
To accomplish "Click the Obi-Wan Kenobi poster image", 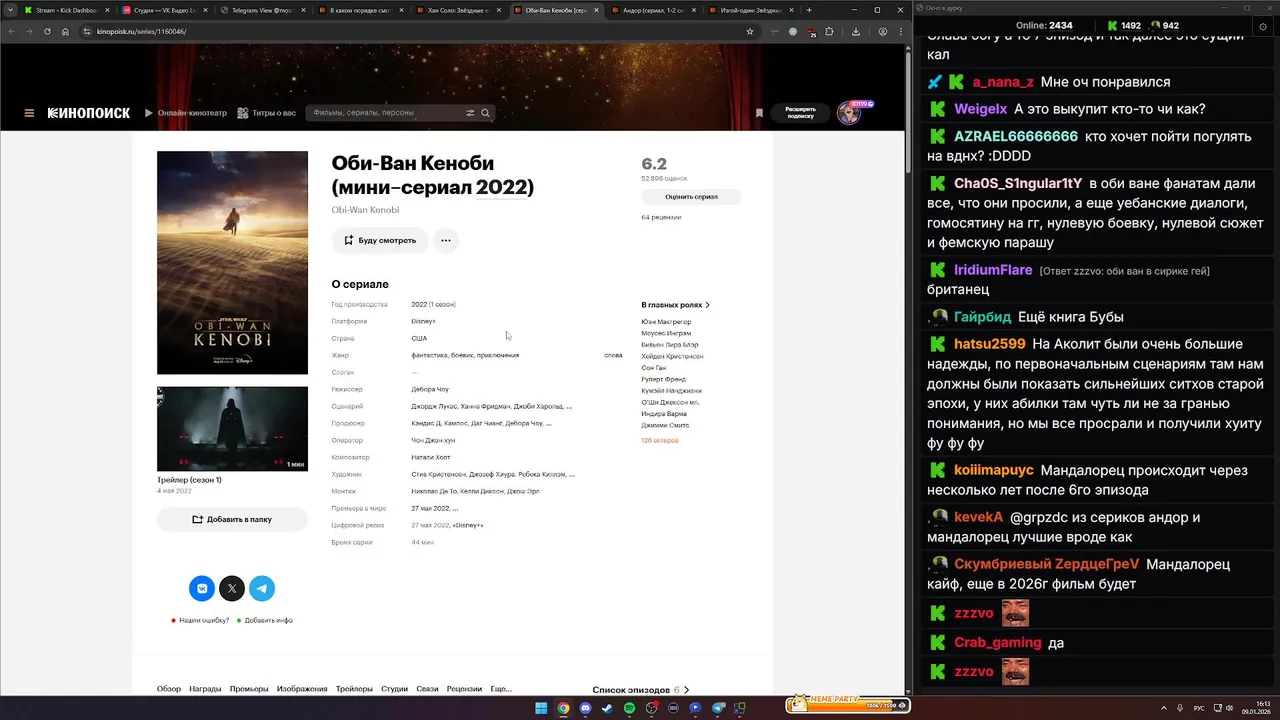I will [232, 262].
